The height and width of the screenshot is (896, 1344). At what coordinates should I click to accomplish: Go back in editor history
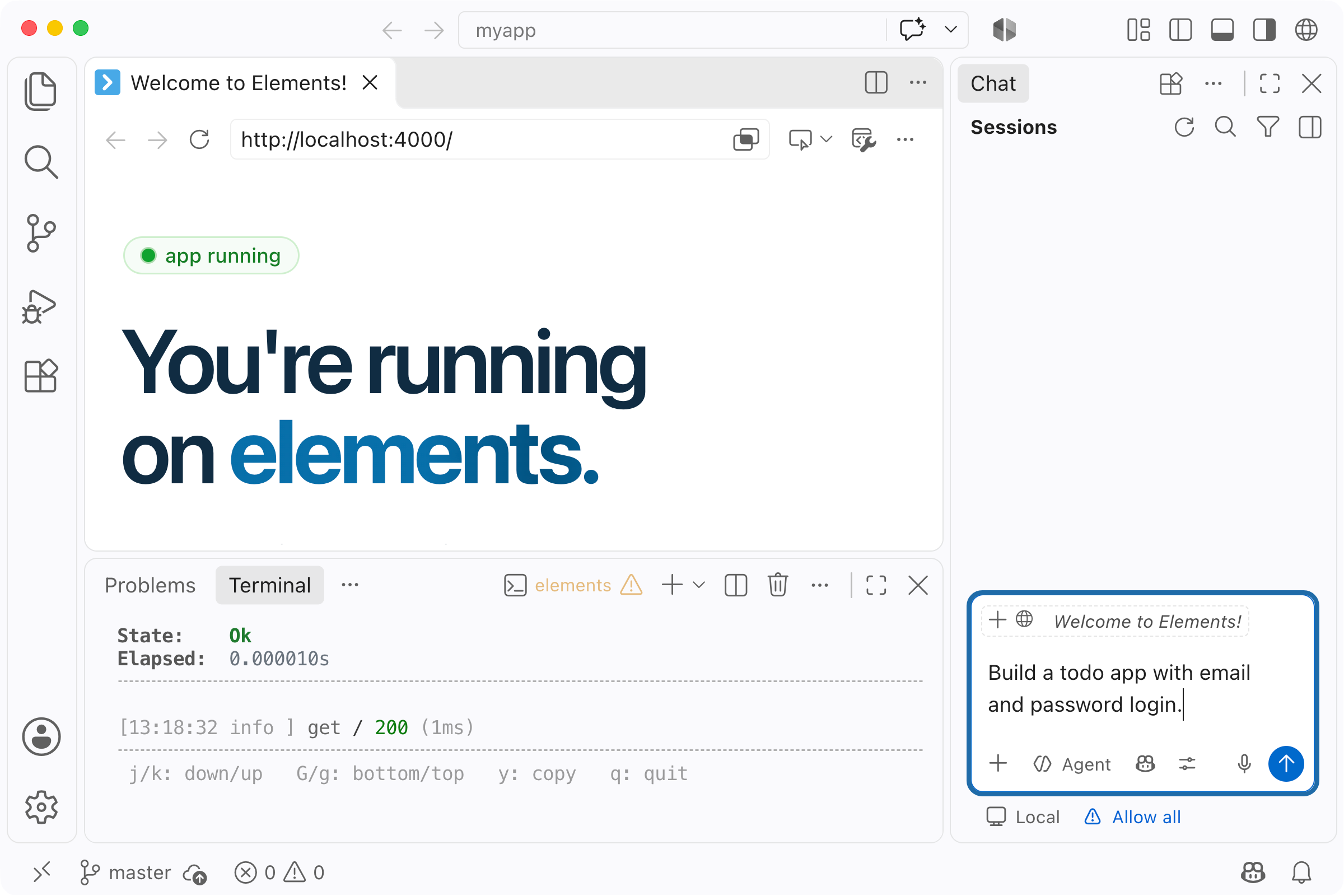click(392, 30)
